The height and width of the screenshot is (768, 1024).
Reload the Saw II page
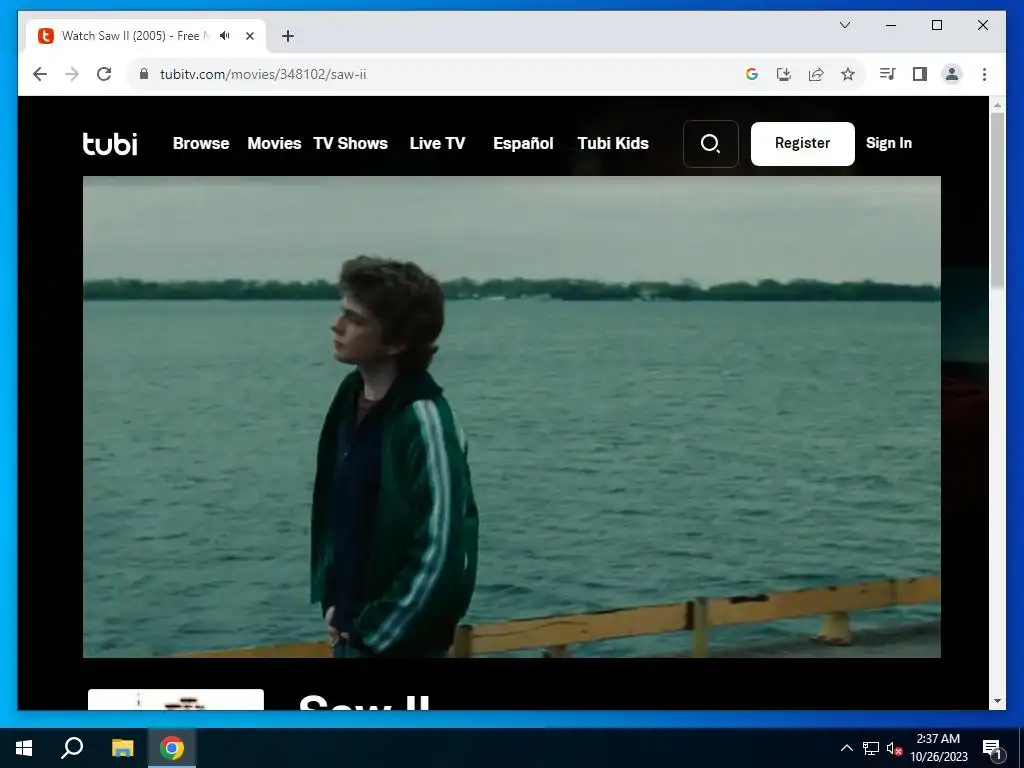point(104,74)
